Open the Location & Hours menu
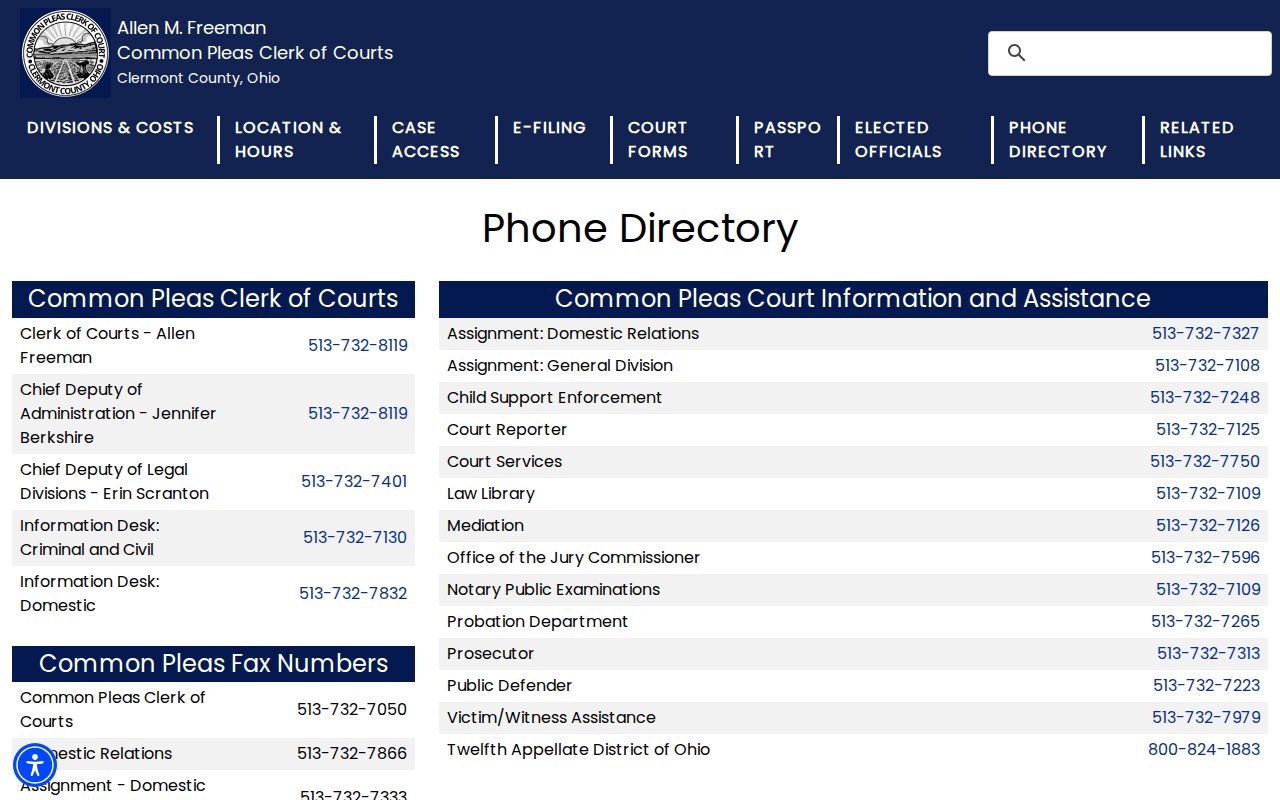 (288, 140)
